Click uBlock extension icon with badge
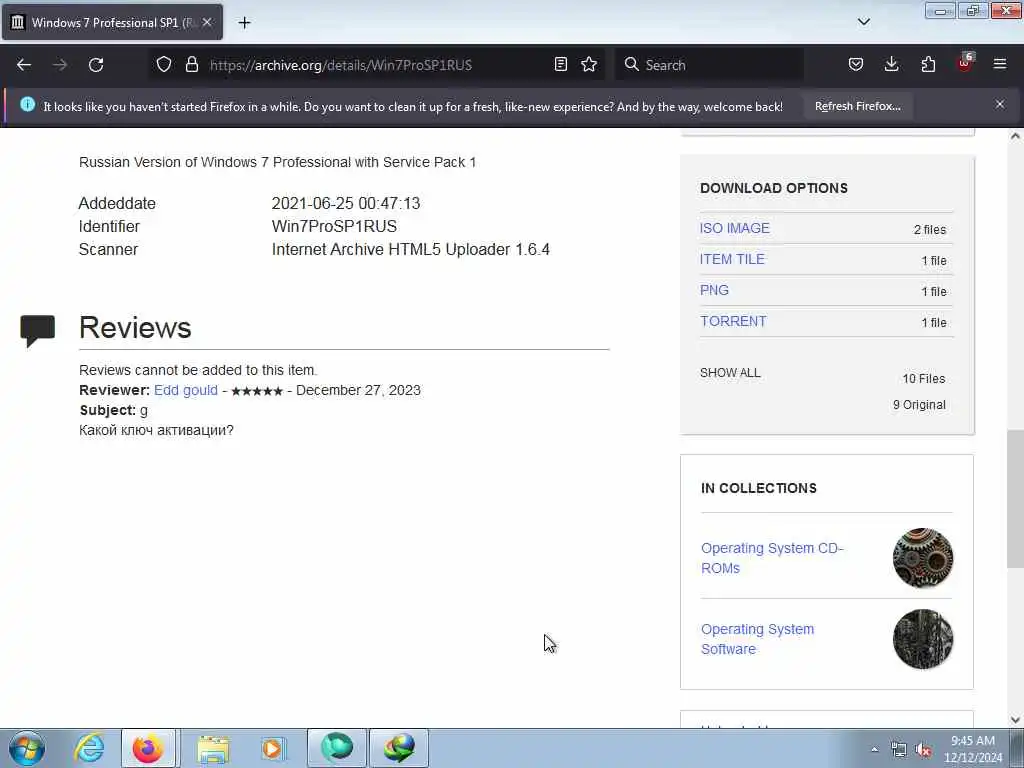Viewport: 1024px width, 768px height. pos(965,63)
